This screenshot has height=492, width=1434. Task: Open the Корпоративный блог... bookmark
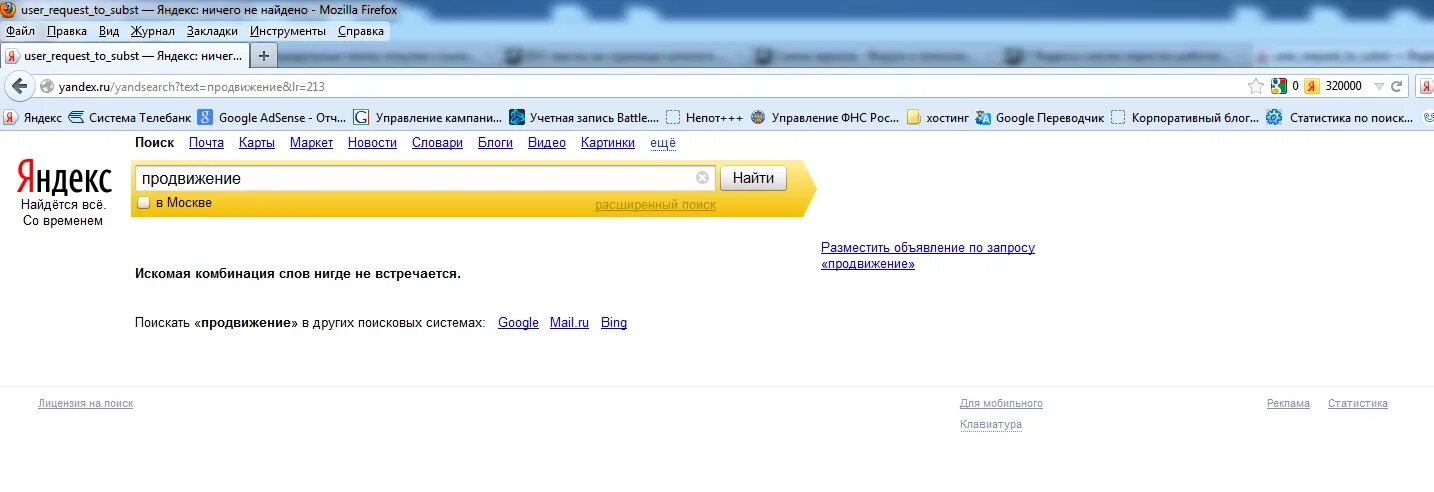(1185, 117)
